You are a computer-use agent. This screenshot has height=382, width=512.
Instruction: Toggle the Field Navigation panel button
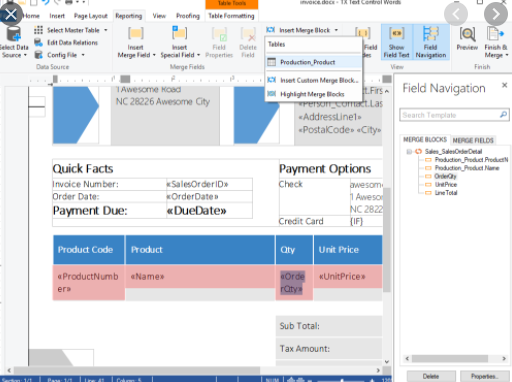[x=431, y=42]
